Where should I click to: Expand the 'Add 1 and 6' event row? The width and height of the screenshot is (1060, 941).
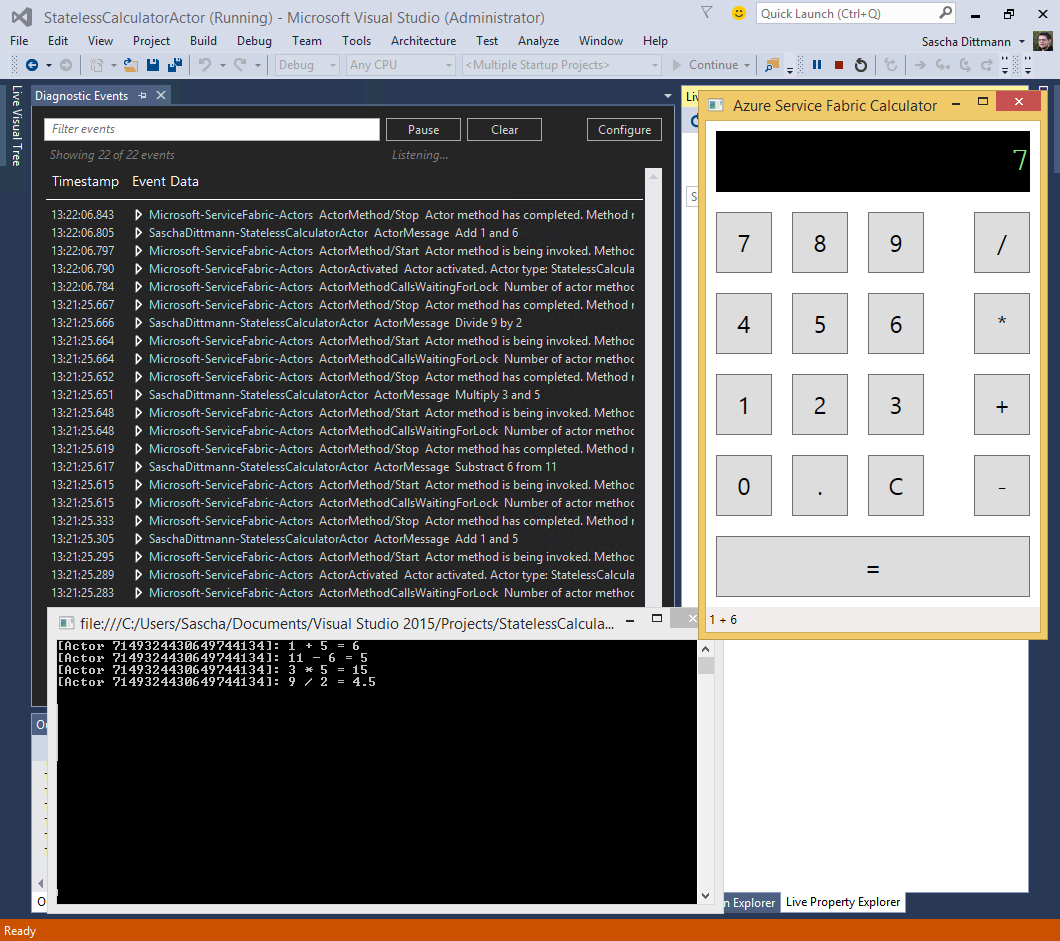pyautogui.click(x=138, y=233)
